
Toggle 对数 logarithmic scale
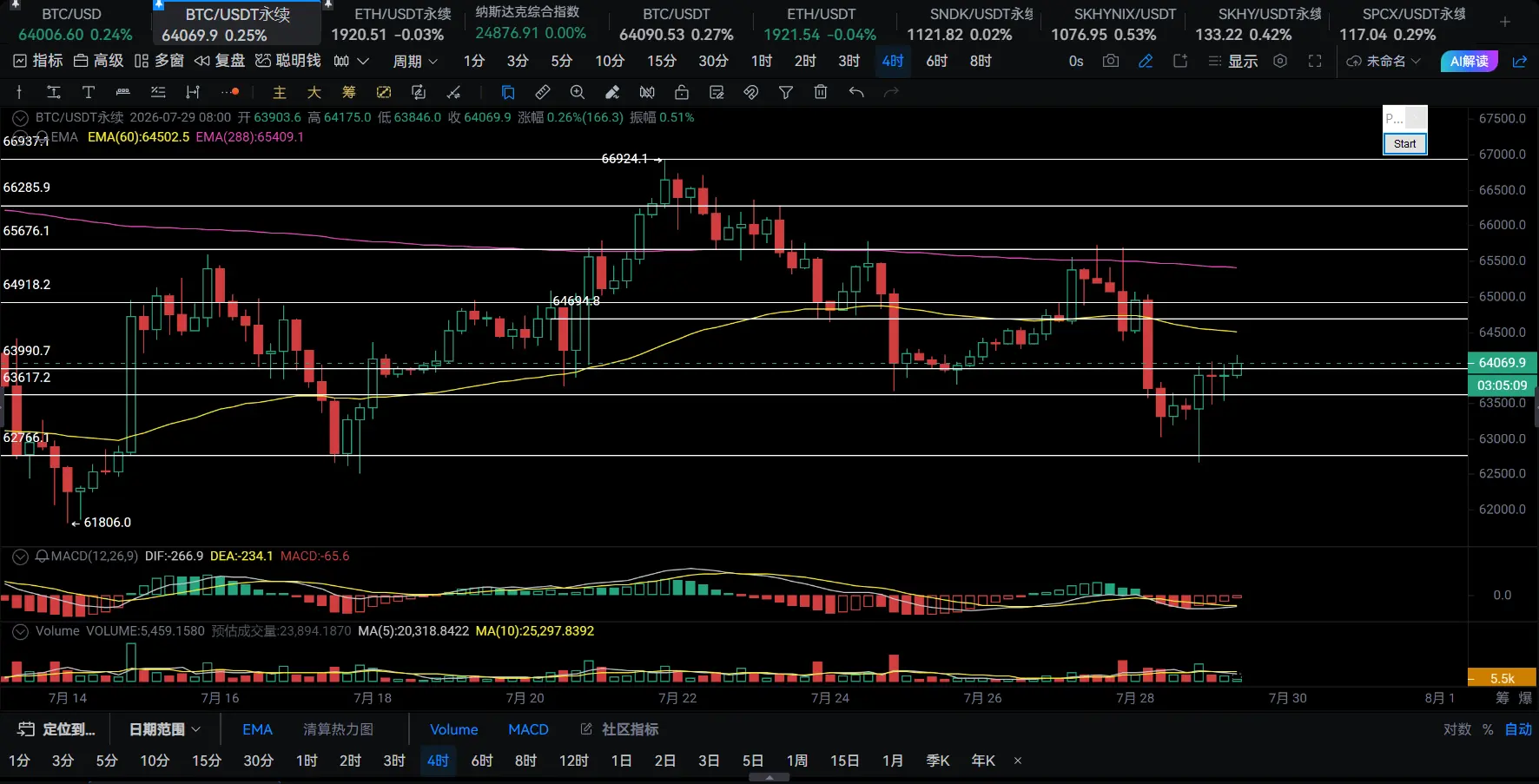(1457, 729)
